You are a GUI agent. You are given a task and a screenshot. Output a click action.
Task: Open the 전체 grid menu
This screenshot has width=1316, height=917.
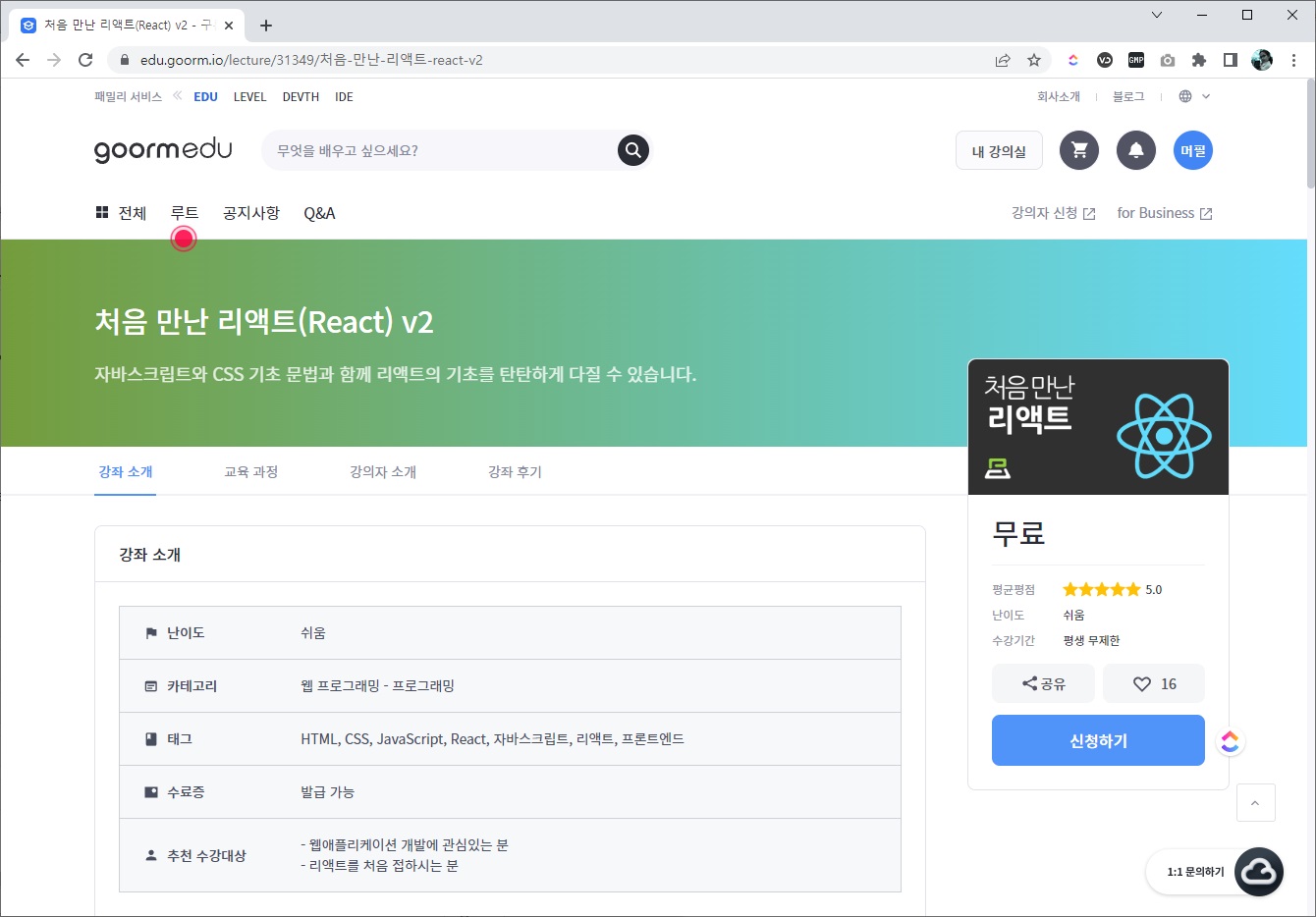pyautogui.click(x=121, y=213)
